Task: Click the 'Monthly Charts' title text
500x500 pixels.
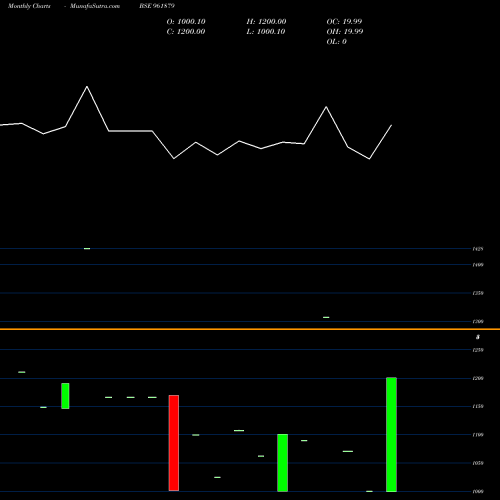Action: (29, 6)
